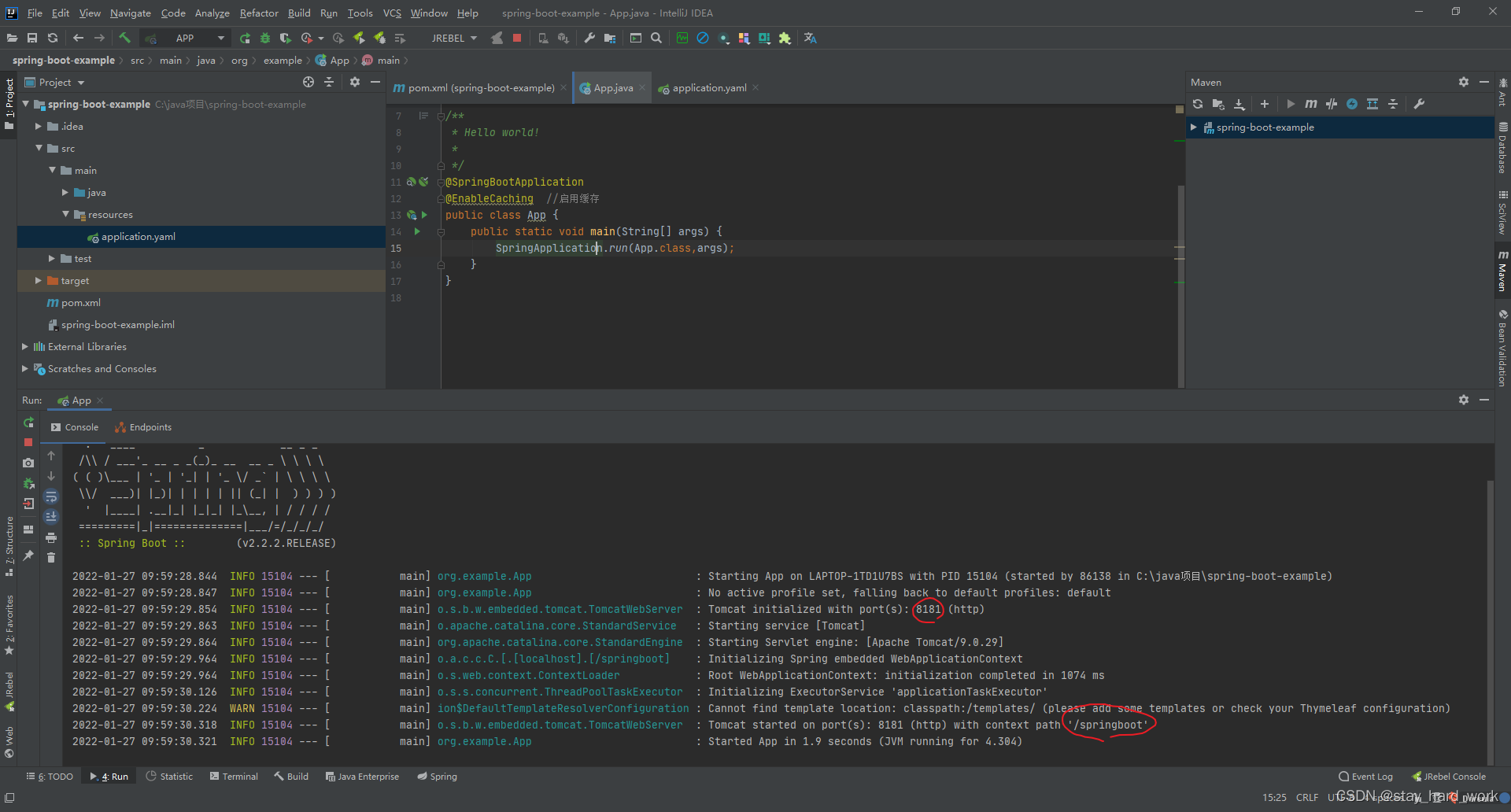Collapse all in the Maven tool window
Image resolution: width=1511 pixels, height=812 pixels.
tap(1393, 104)
